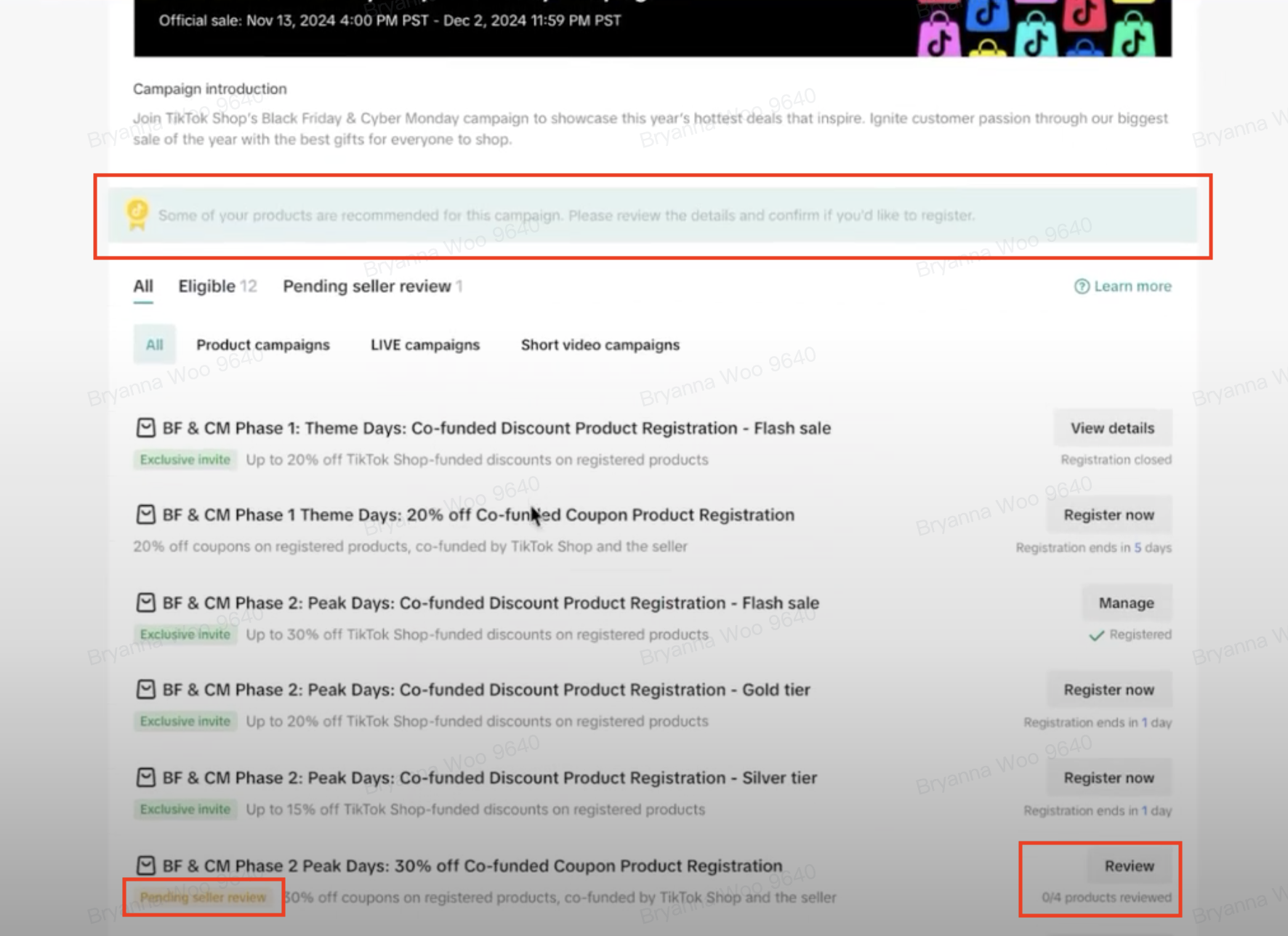Select the All filter chip
Viewport: 1288px width, 936px height.
pyautogui.click(x=154, y=345)
